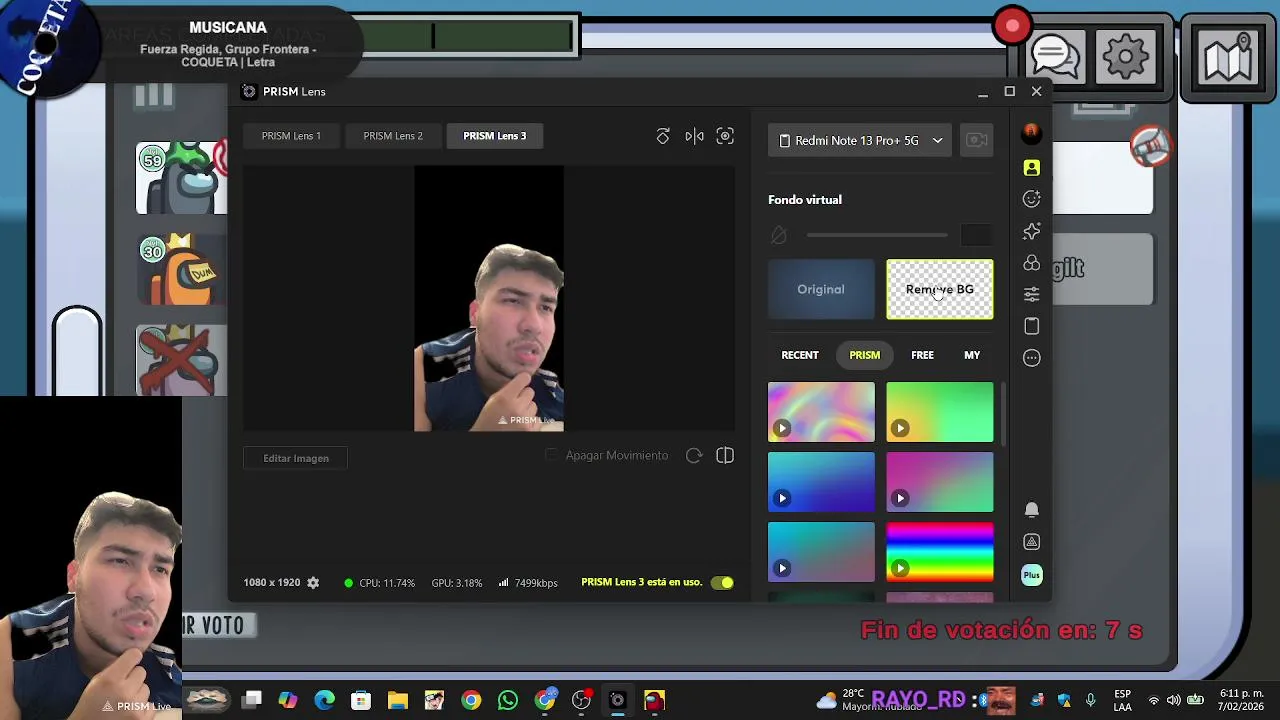Screen dimensions: 1280x720
Task: Open Among Us taskbar icon
Action: coord(654,700)
